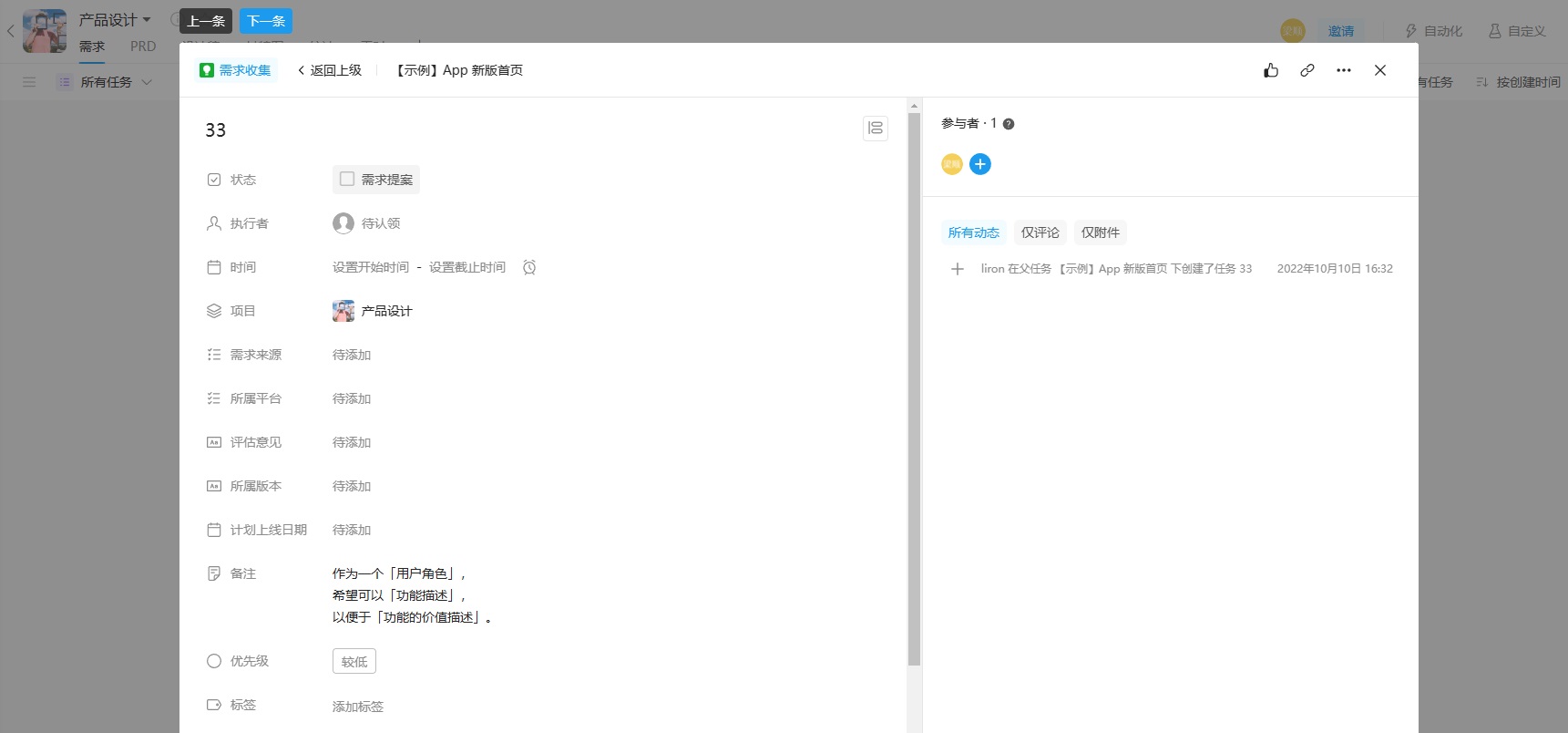Add text to 所属版本 field

(352, 486)
